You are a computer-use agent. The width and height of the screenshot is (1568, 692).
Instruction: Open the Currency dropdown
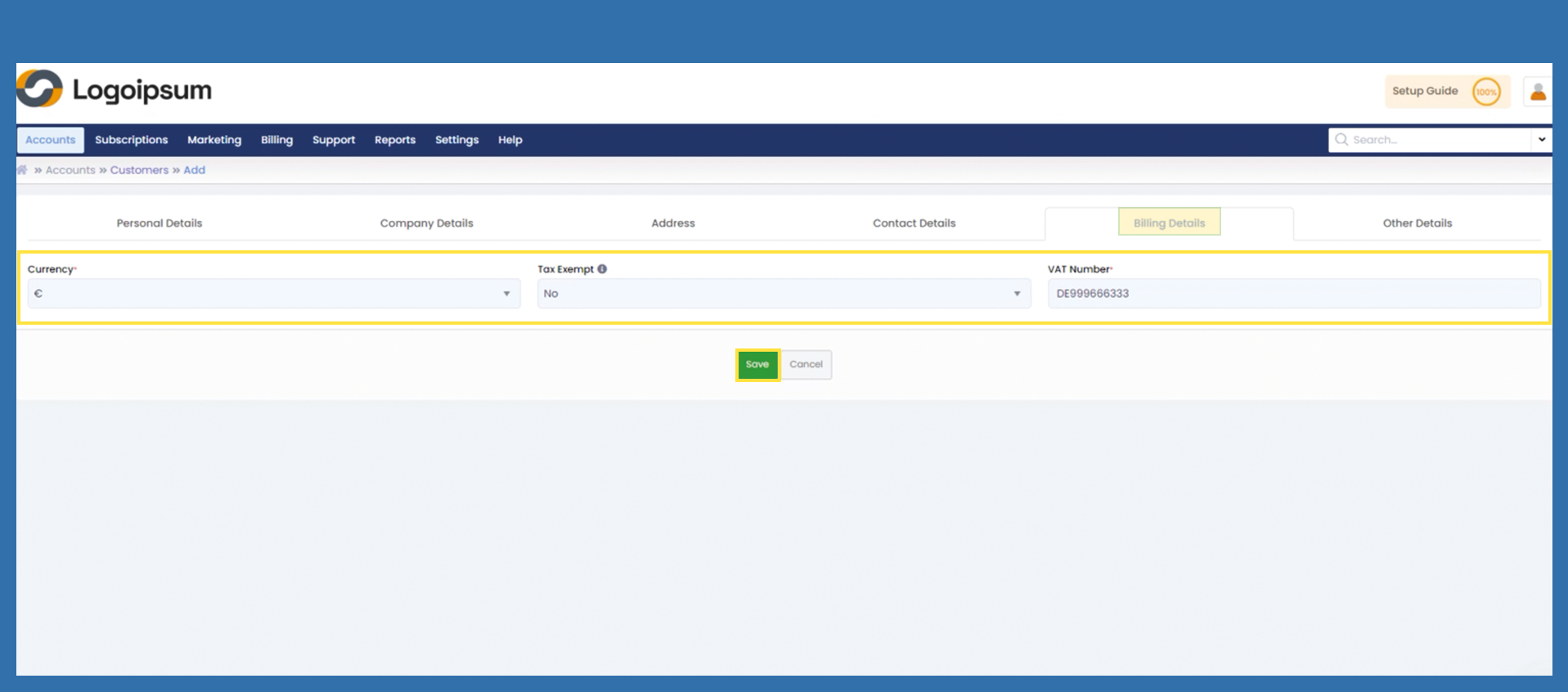[273, 294]
